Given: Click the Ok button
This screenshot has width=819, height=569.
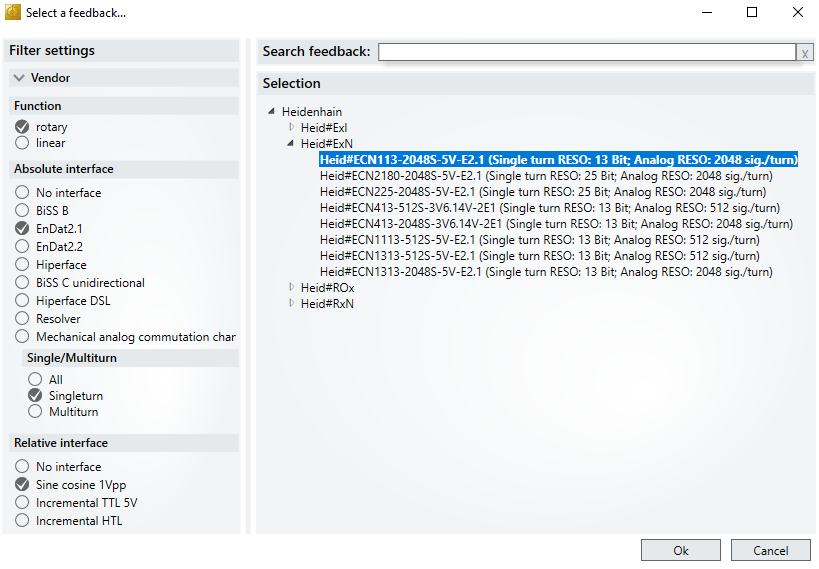Looking at the screenshot, I should 680,551.
